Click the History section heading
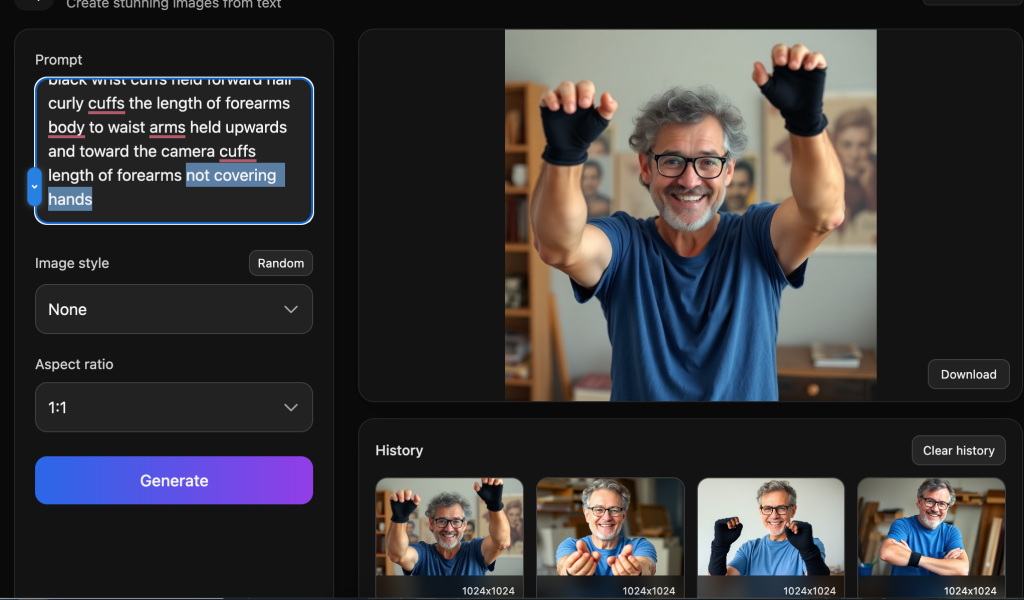 coord(399,450)
